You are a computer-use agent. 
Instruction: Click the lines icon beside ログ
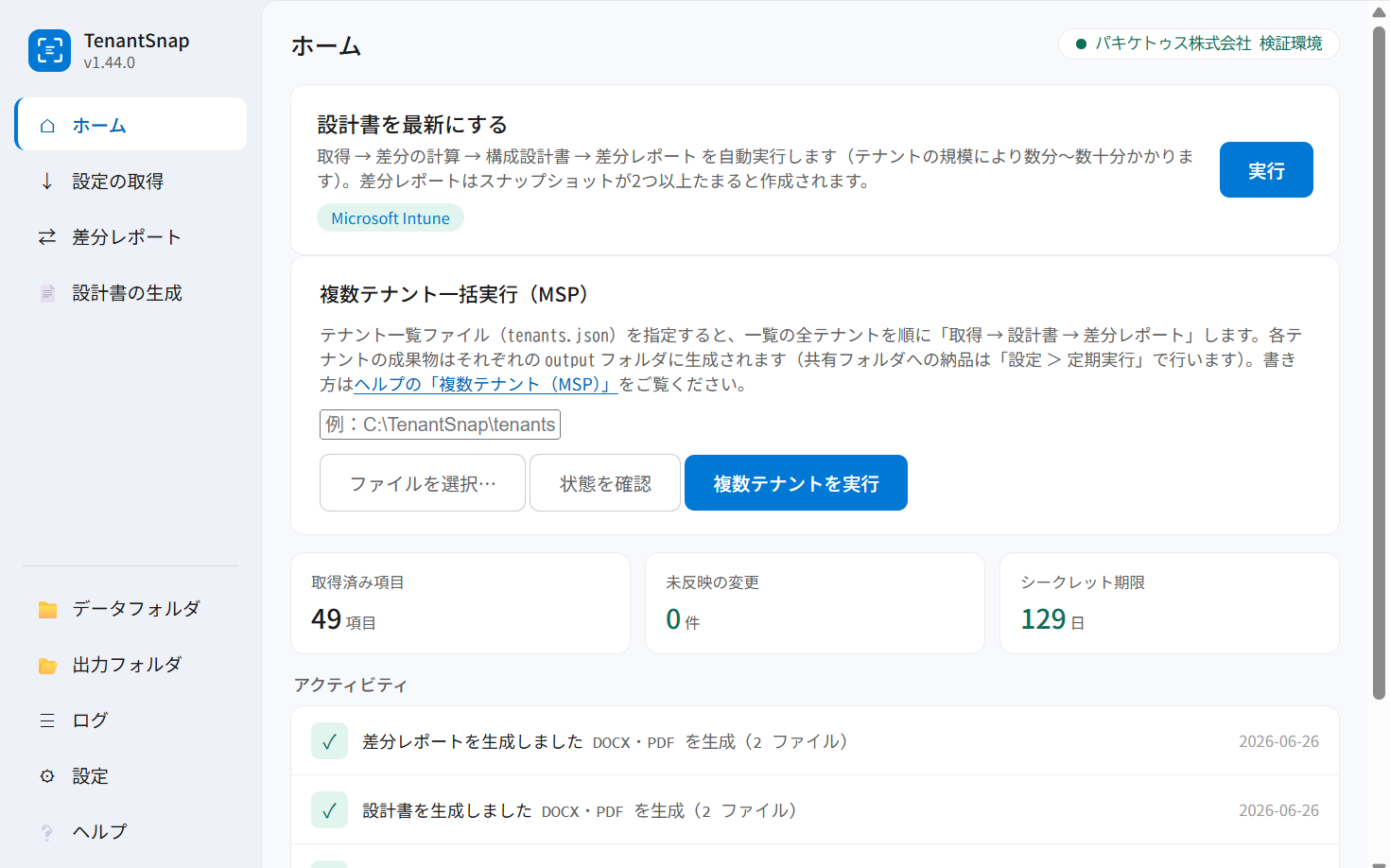[47, 720]
